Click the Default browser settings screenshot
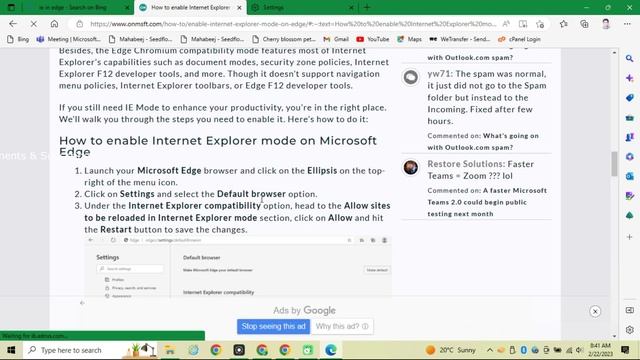The image size is (640, 360). (x=238, y=267)
